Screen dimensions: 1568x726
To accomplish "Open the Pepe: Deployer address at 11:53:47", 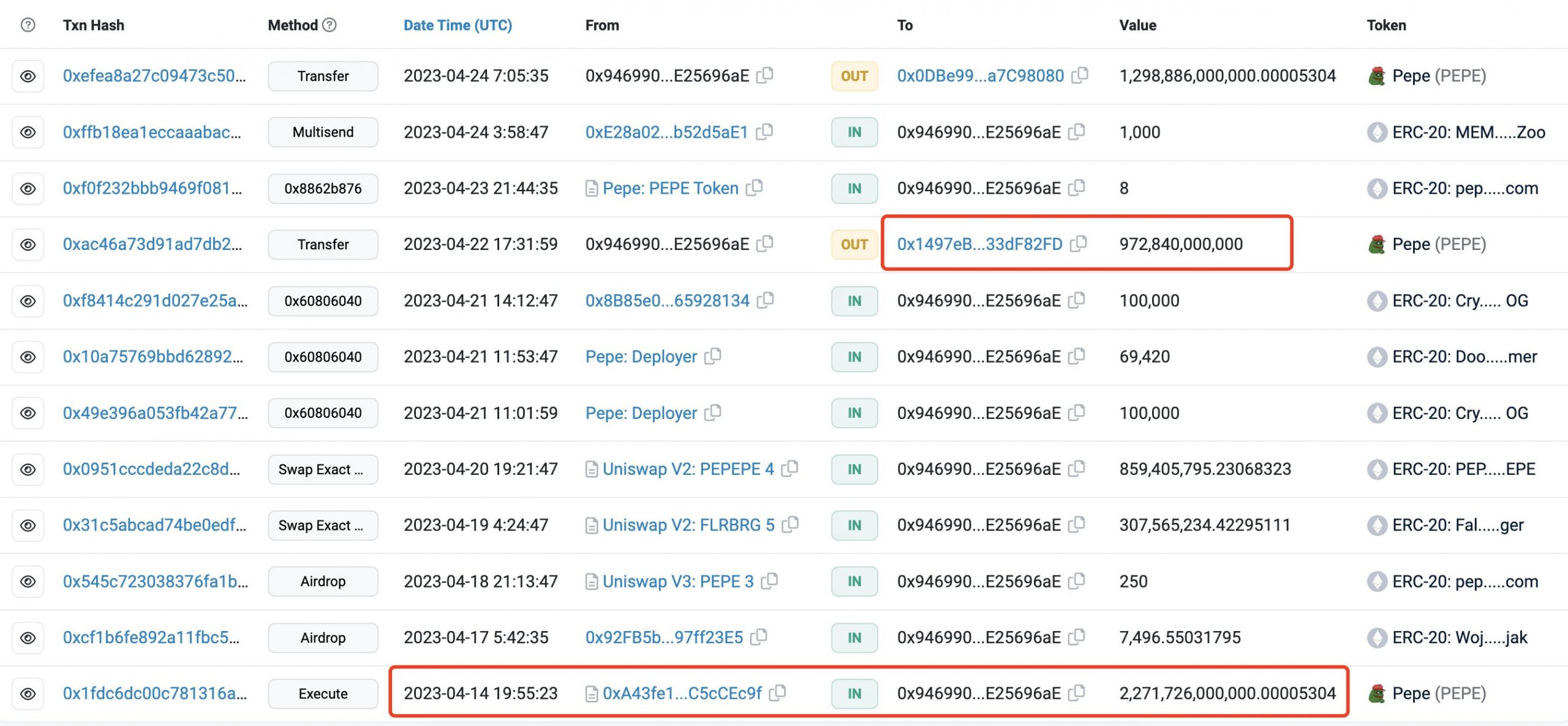I will (x=641, y=357).
